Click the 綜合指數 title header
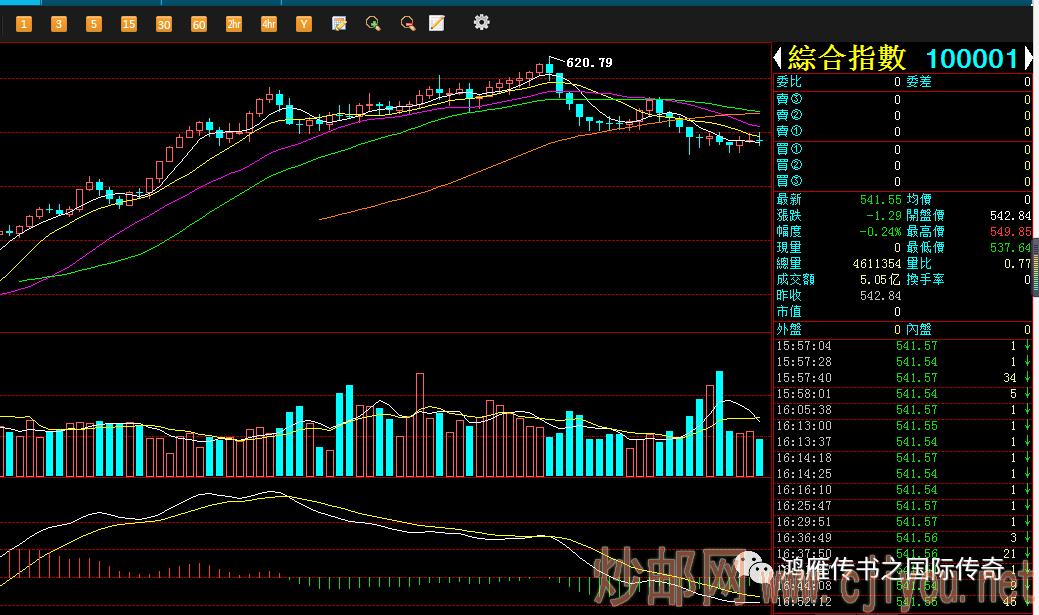The image size is (1039, 615). [x=848, y=58]
